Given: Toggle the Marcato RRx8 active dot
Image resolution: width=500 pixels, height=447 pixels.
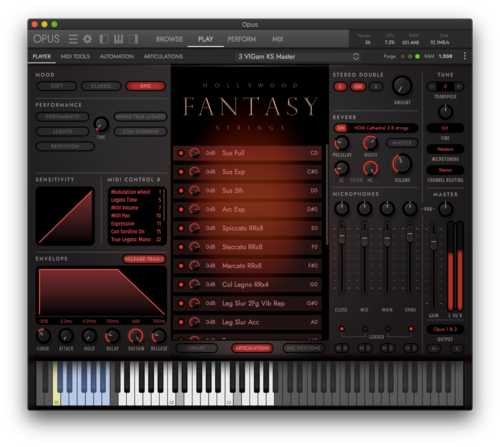Looking at the screenshot, I should 181,266.
